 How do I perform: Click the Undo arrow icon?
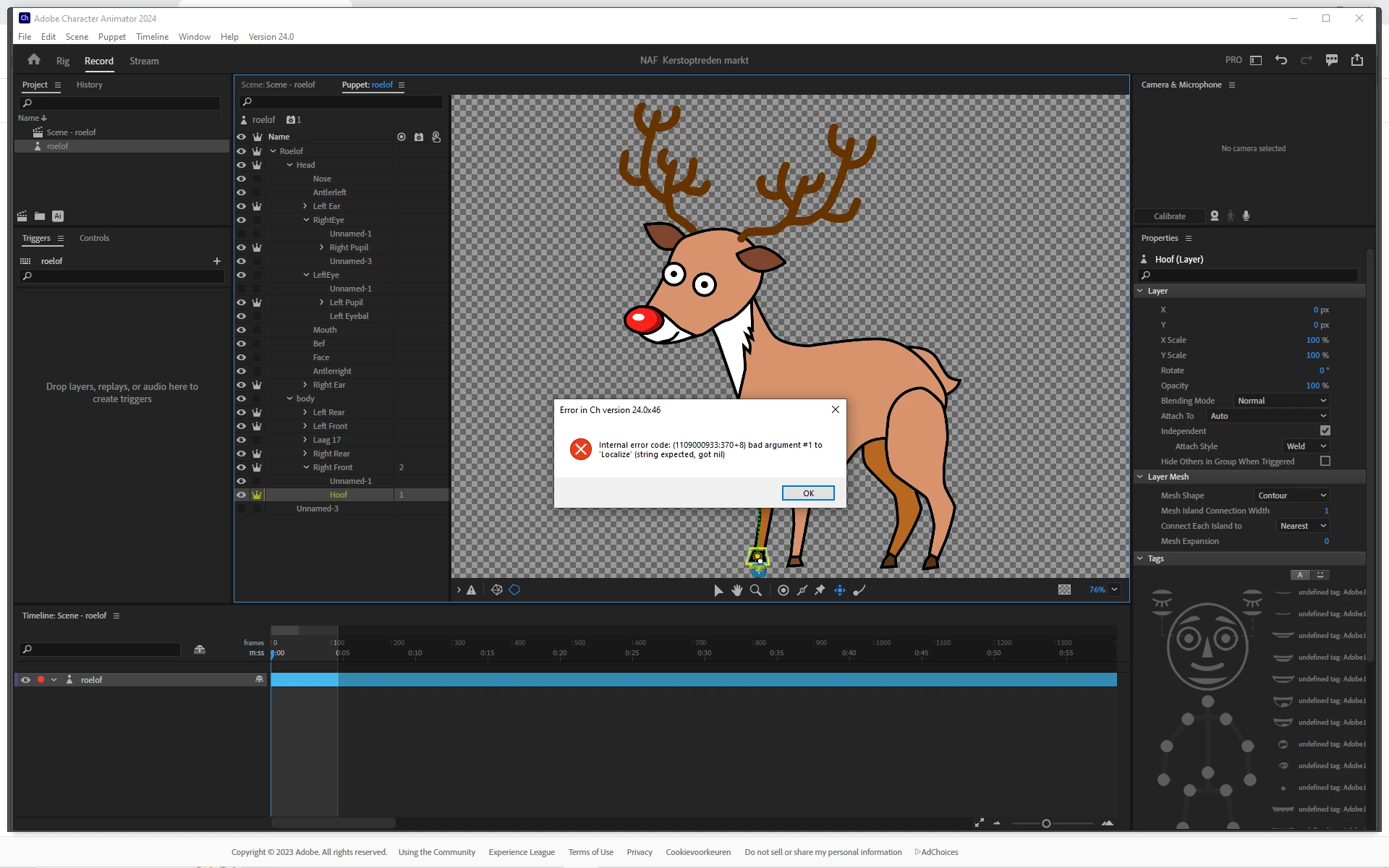coord(1280,60)
